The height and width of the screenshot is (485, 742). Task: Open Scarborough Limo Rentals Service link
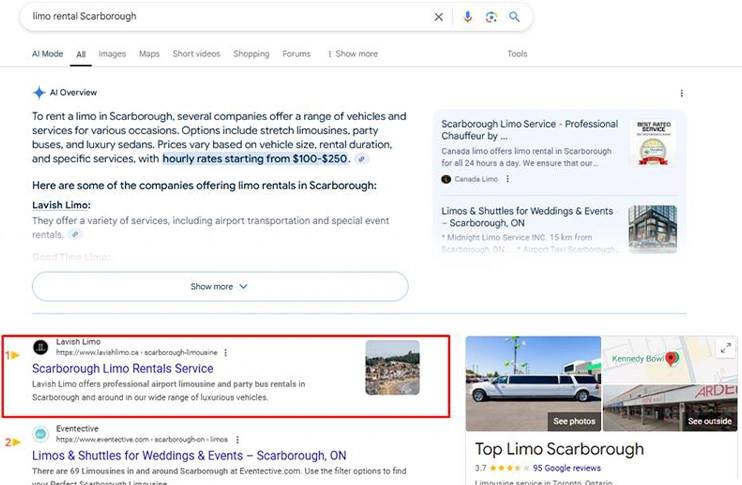pos(123,369)
